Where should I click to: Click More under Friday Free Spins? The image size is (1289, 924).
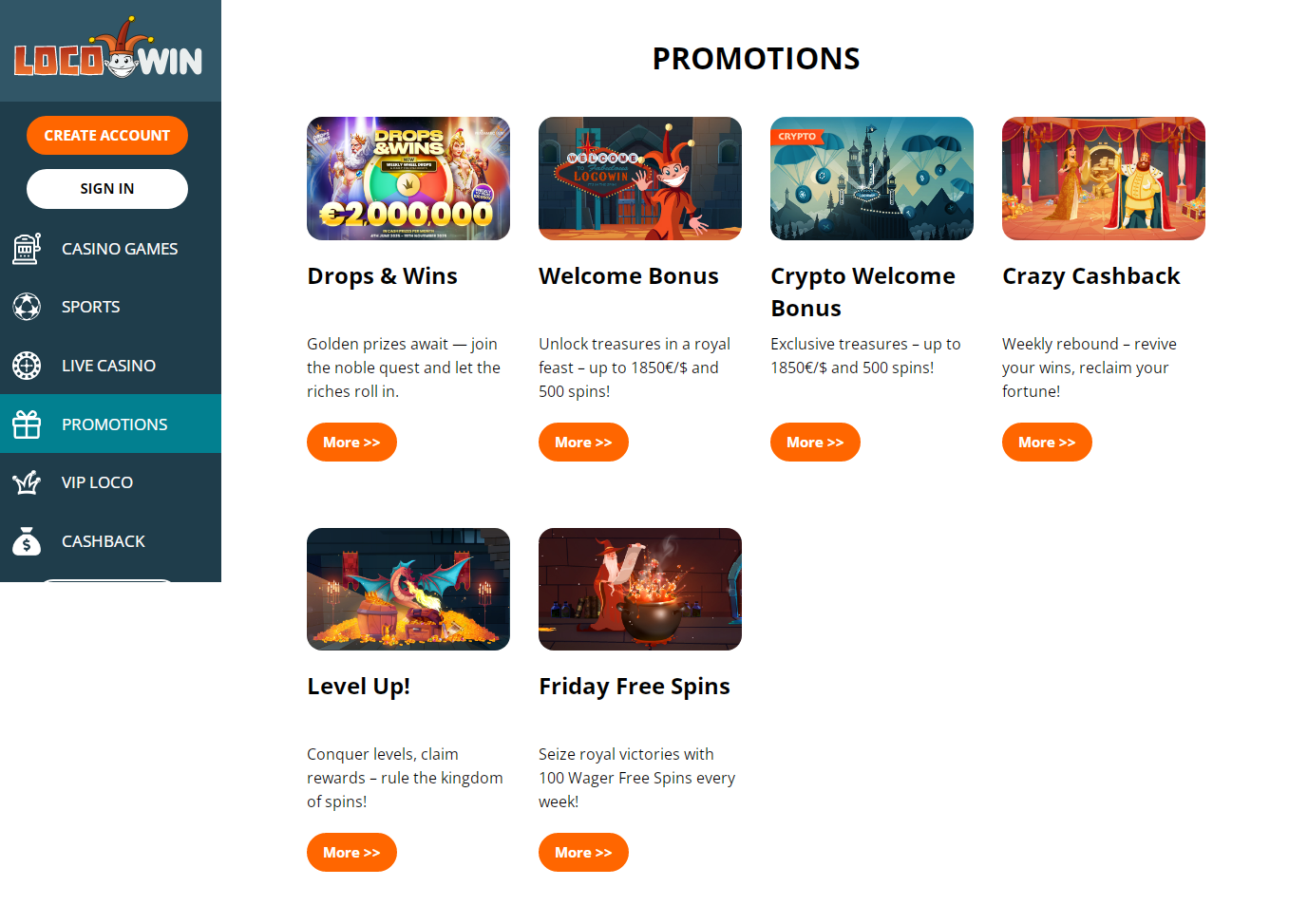pyautogui.click(x=583, y=853)
